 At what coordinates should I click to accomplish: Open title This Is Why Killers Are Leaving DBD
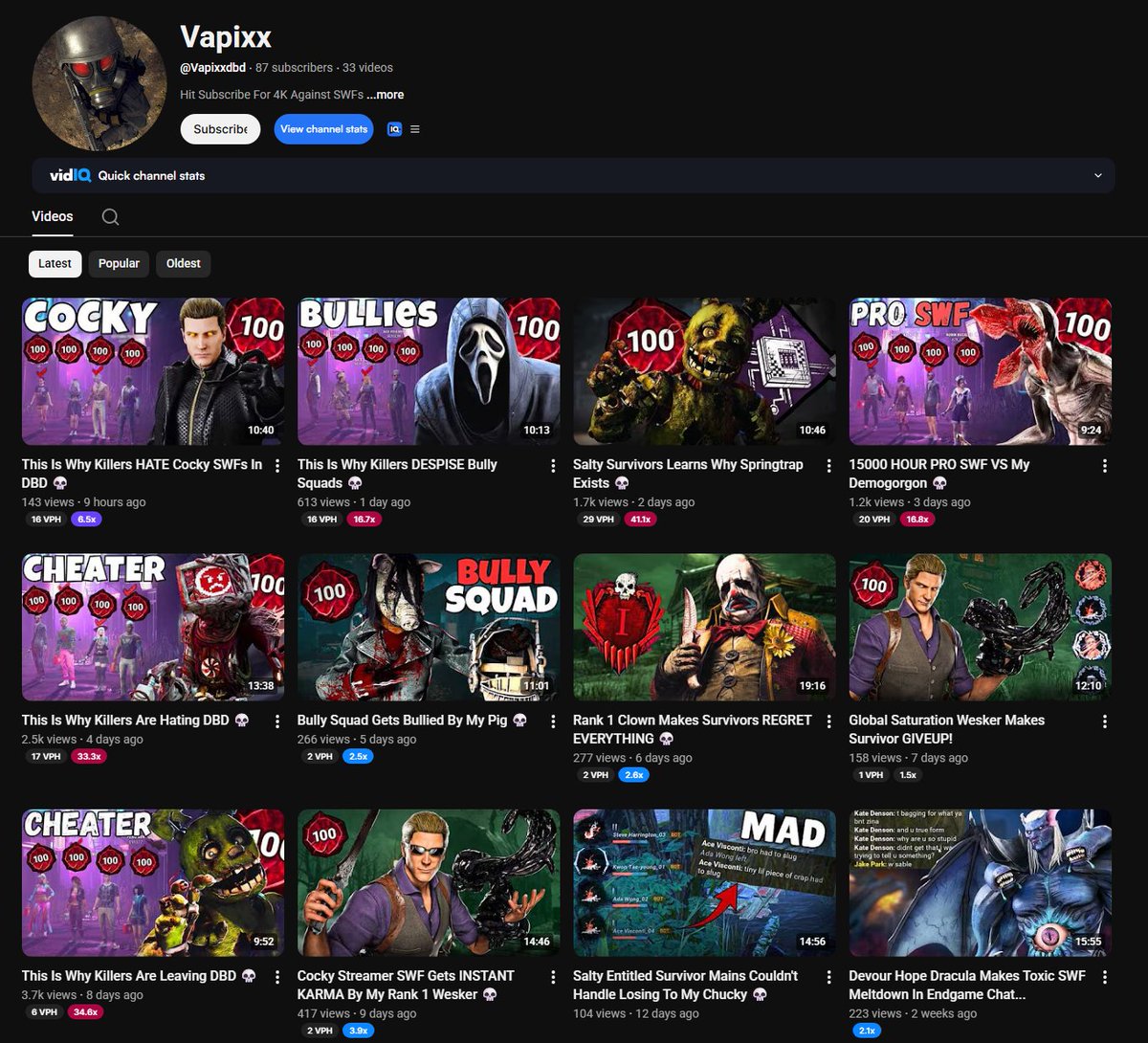[139, 976]
